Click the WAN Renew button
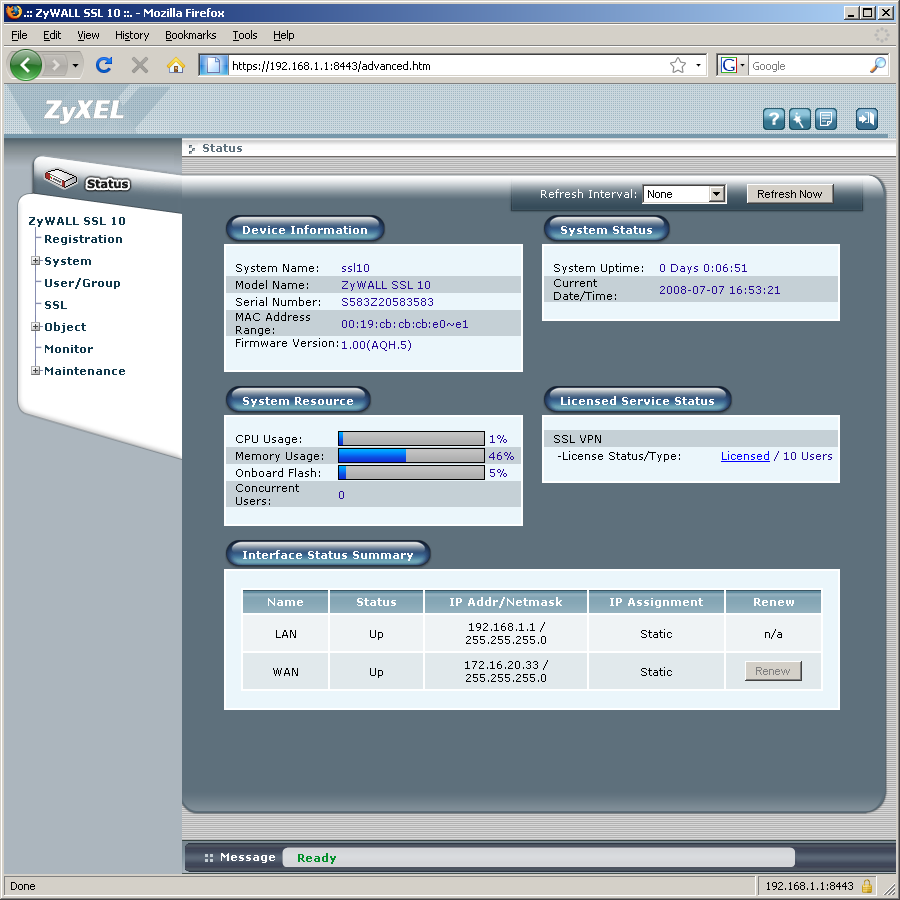 point(773,671)
